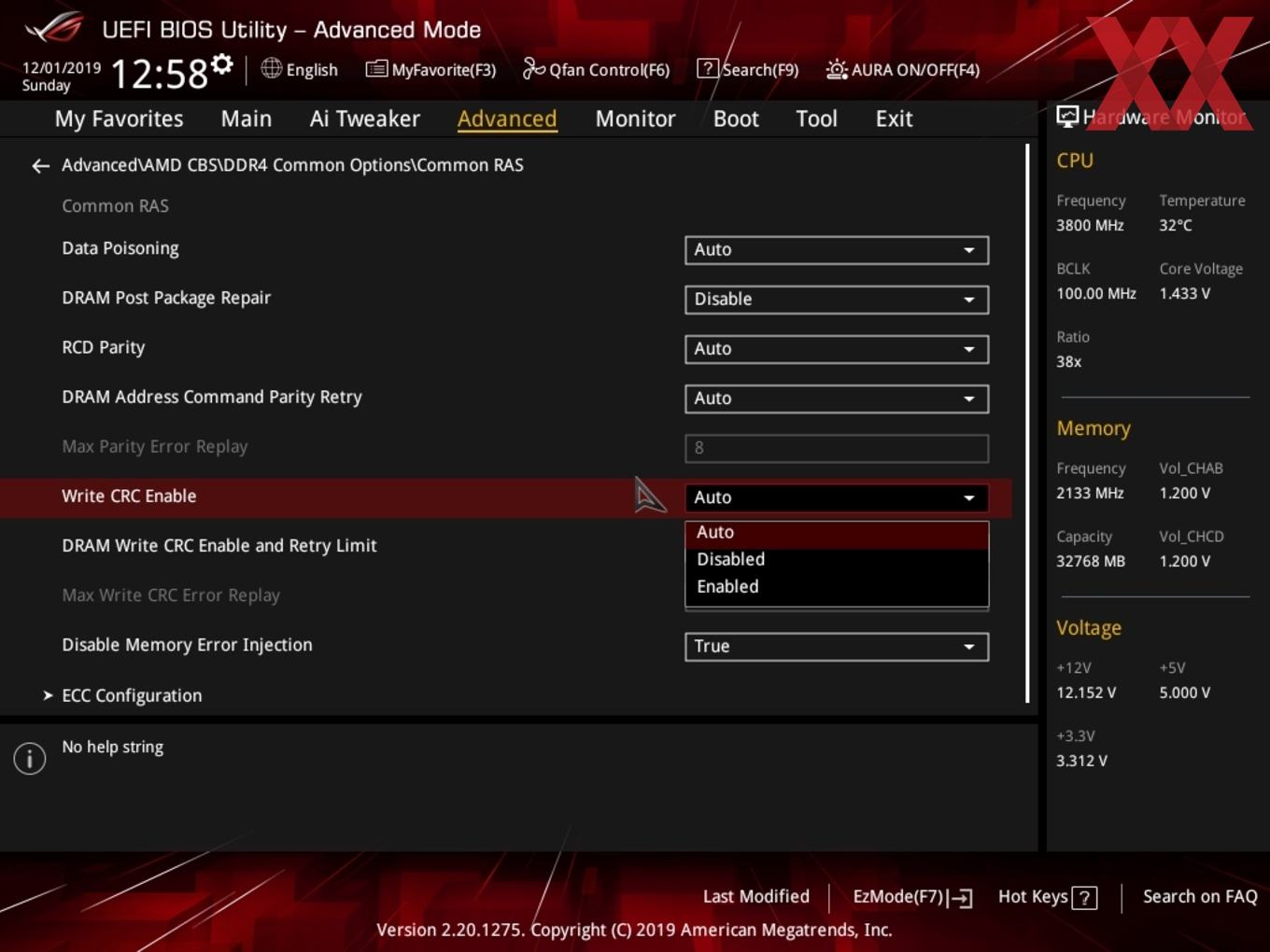This screenshot has width=1270, height=952.
Task: Click the Hardware Monitor display icon
Action: coord(1067,116)
